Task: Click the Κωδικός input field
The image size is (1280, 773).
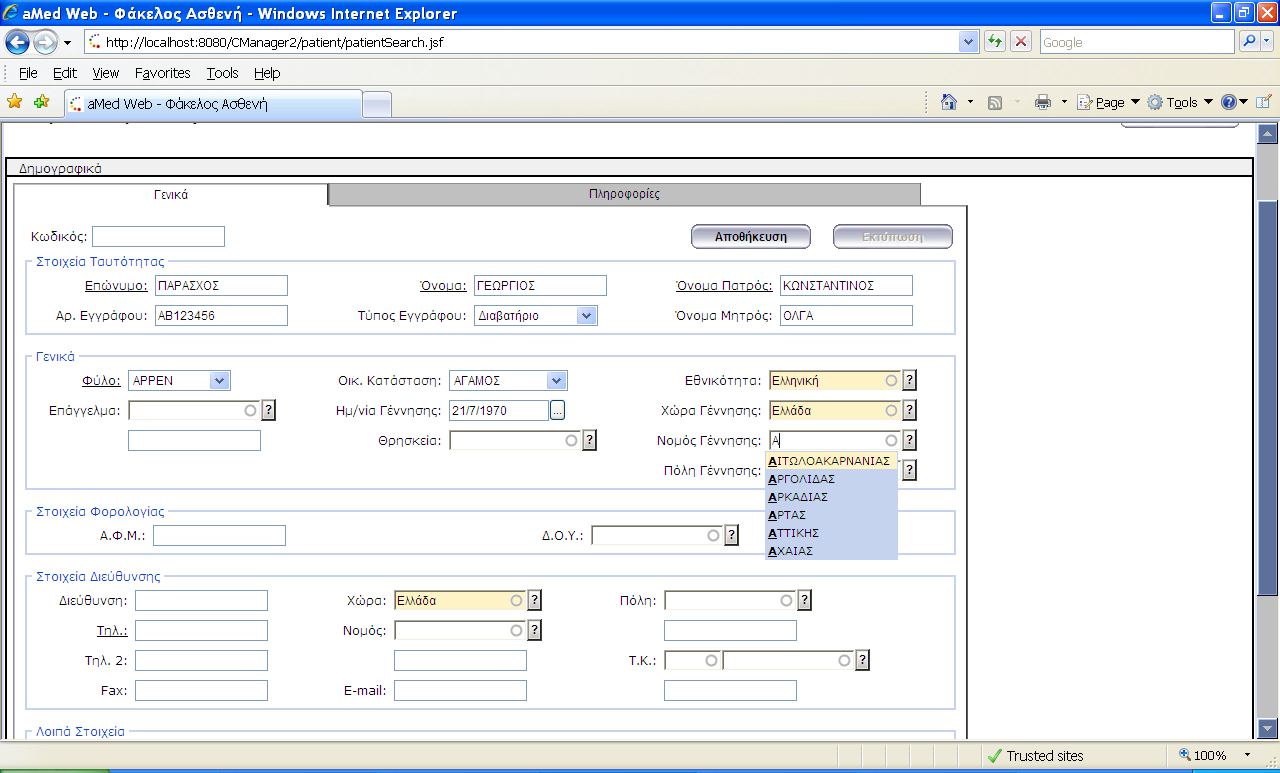Action: (158, 237)
